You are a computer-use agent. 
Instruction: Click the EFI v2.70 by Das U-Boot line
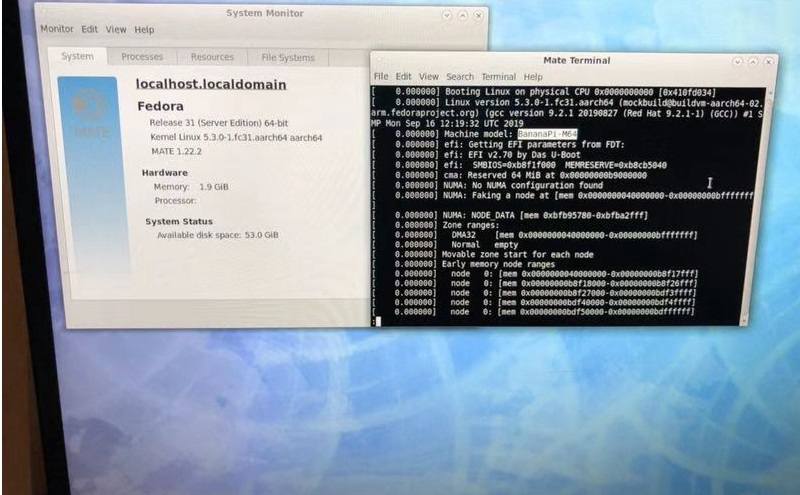point(476,155)
